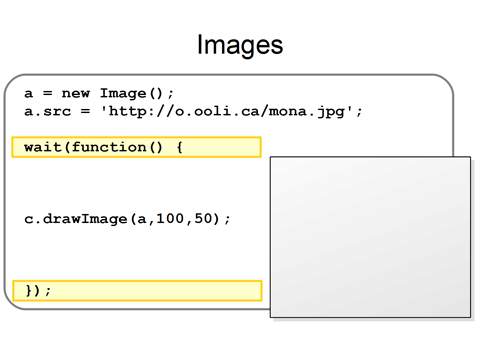This screenshot has width=480, height=360.
Task: Click the line "a = new Image();"
Action: [99, 93]
